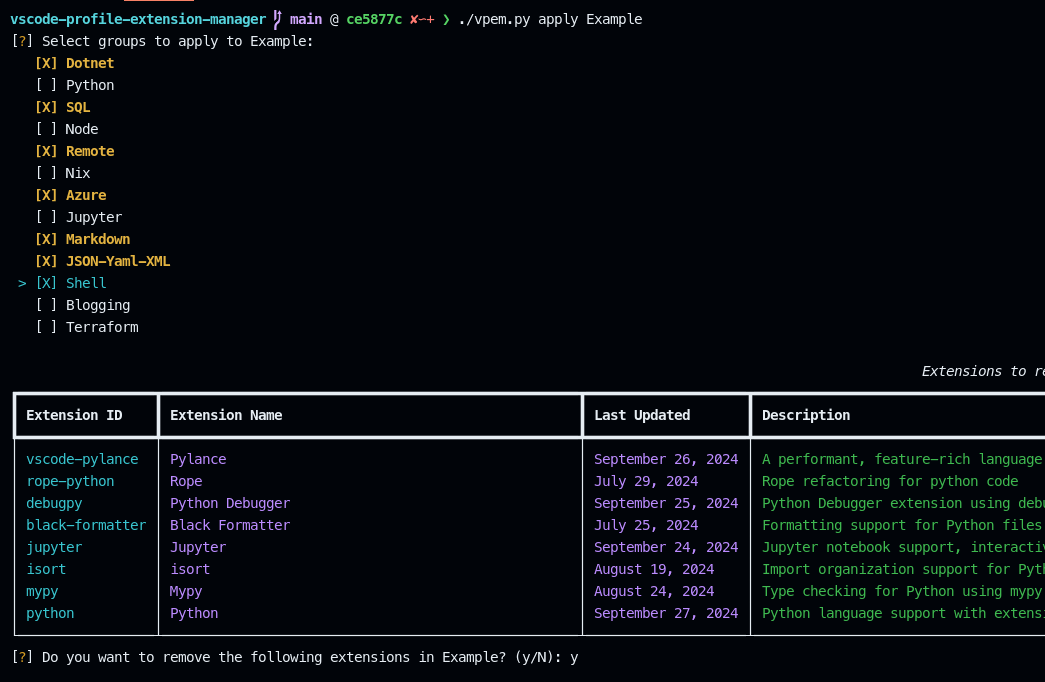Toggle the Node group checkbox

coord(46,129)
